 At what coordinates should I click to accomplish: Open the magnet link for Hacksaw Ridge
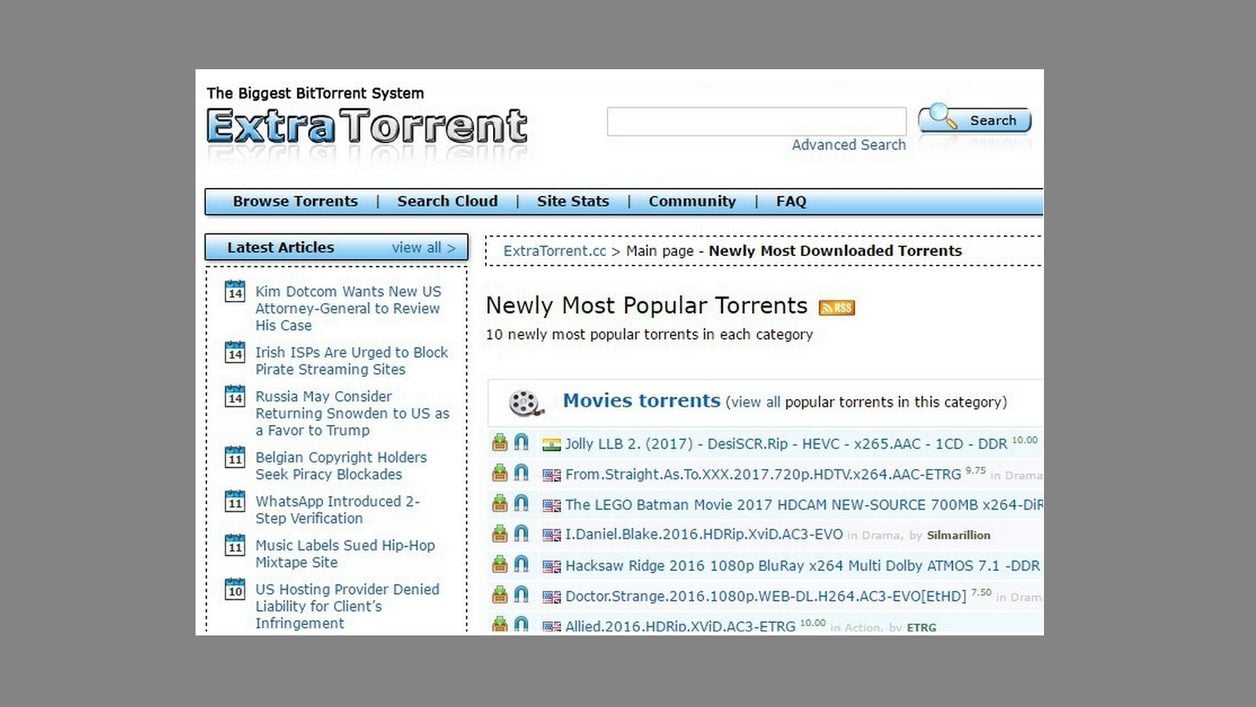pos(521,564)
